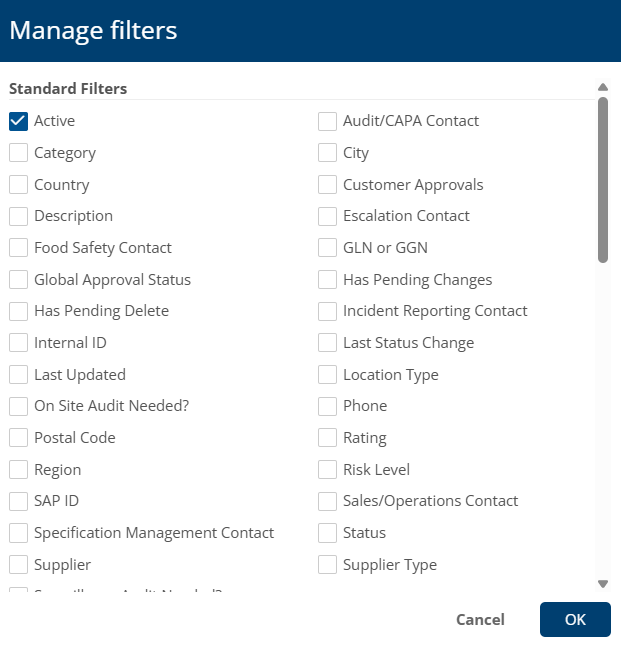Click the scrollbar down arrow
Image resolution: width=621 pixels, height=647 pixels.
[603, 583]
